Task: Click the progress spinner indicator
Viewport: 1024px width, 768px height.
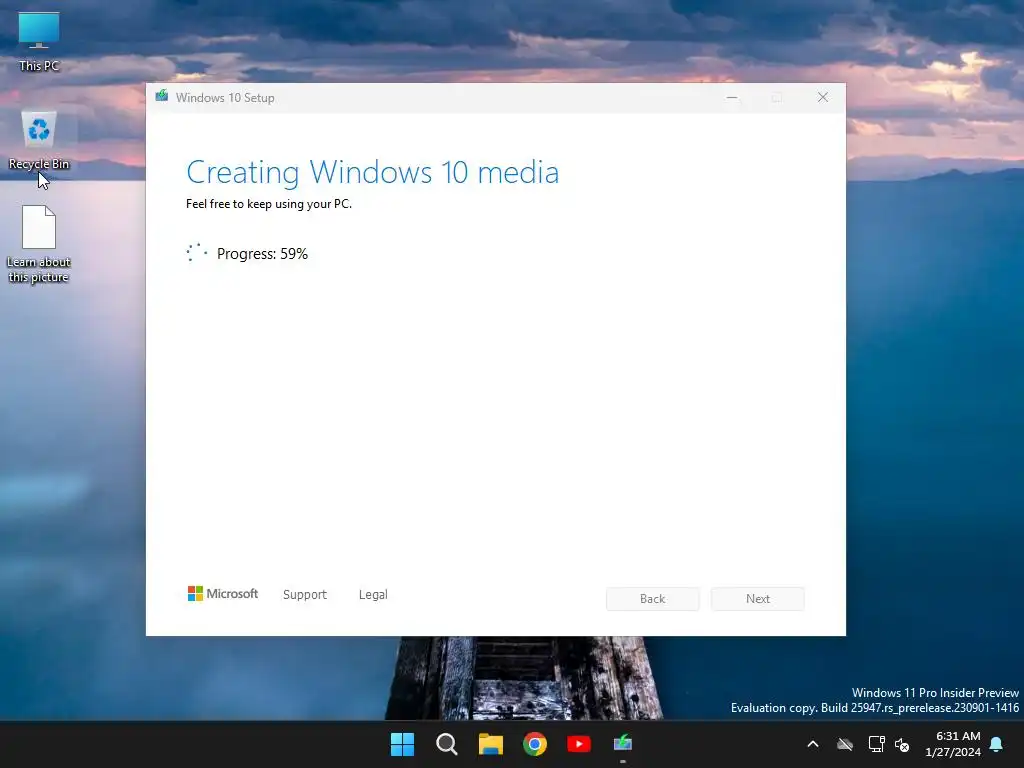Action: click(x=197, y=253)
